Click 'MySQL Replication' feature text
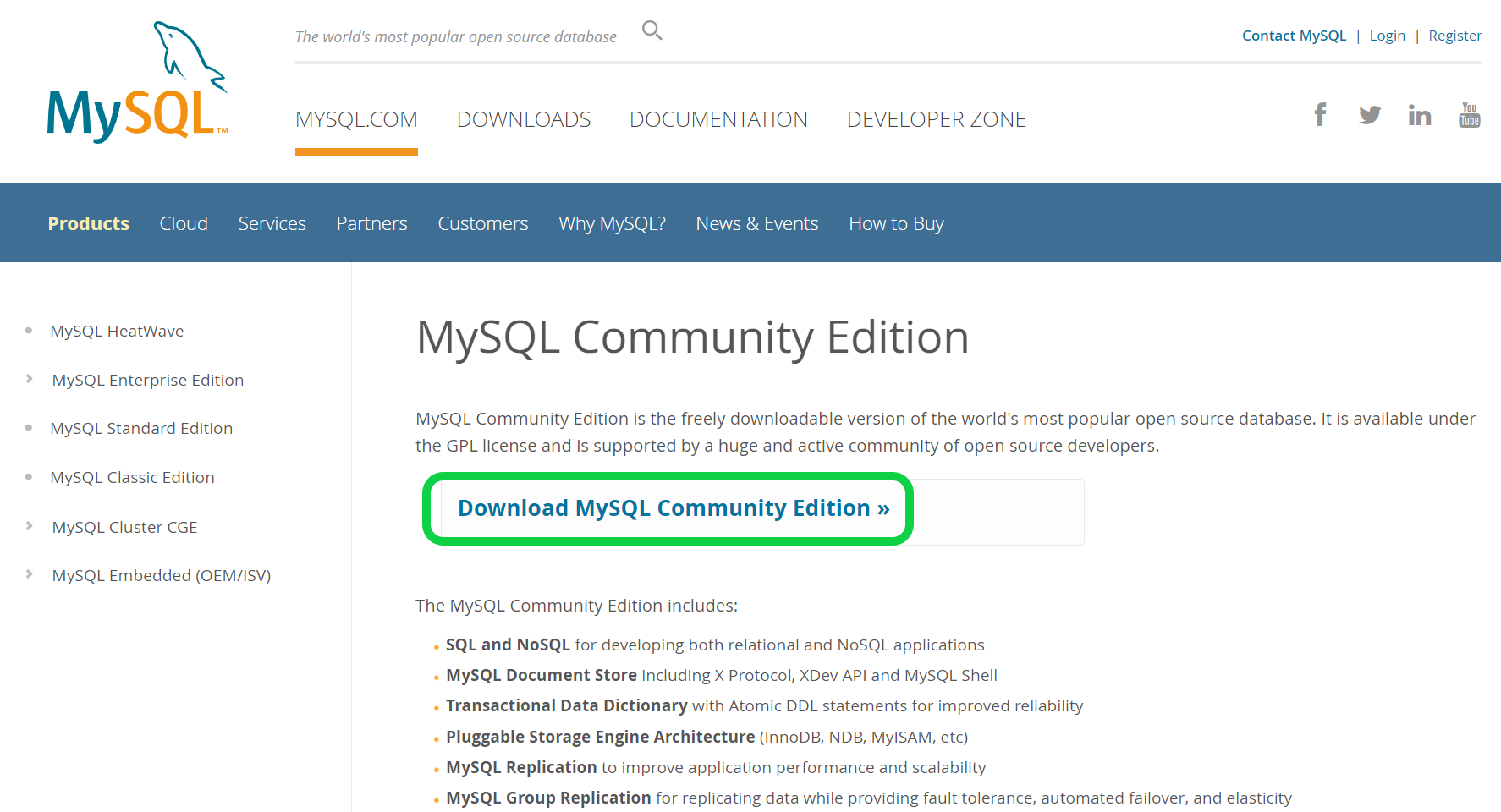Viewport: 1501px width, 812px height. (x=521, y=767)
